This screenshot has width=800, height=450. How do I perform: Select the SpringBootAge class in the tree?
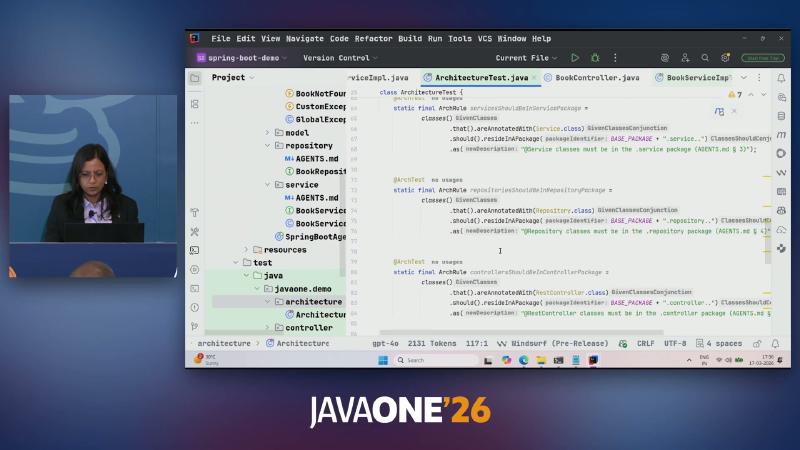point(310,237)
